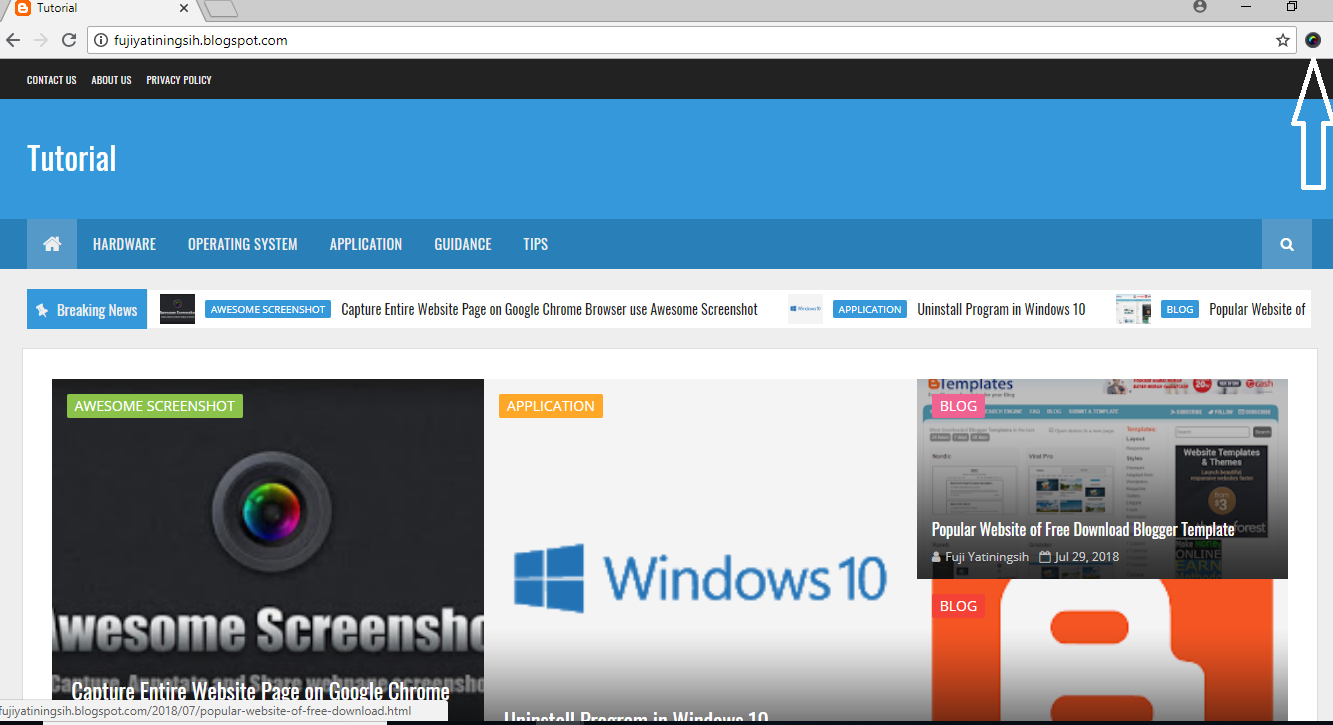Click the Blogger favicon on the Tutorial tab
This screenshot has width=1333, height=725.
click(x=22, y=8)
